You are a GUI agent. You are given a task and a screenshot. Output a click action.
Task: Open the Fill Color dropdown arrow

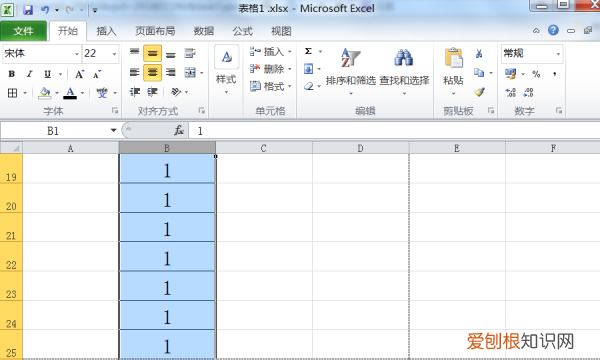[x=57, y=93]
